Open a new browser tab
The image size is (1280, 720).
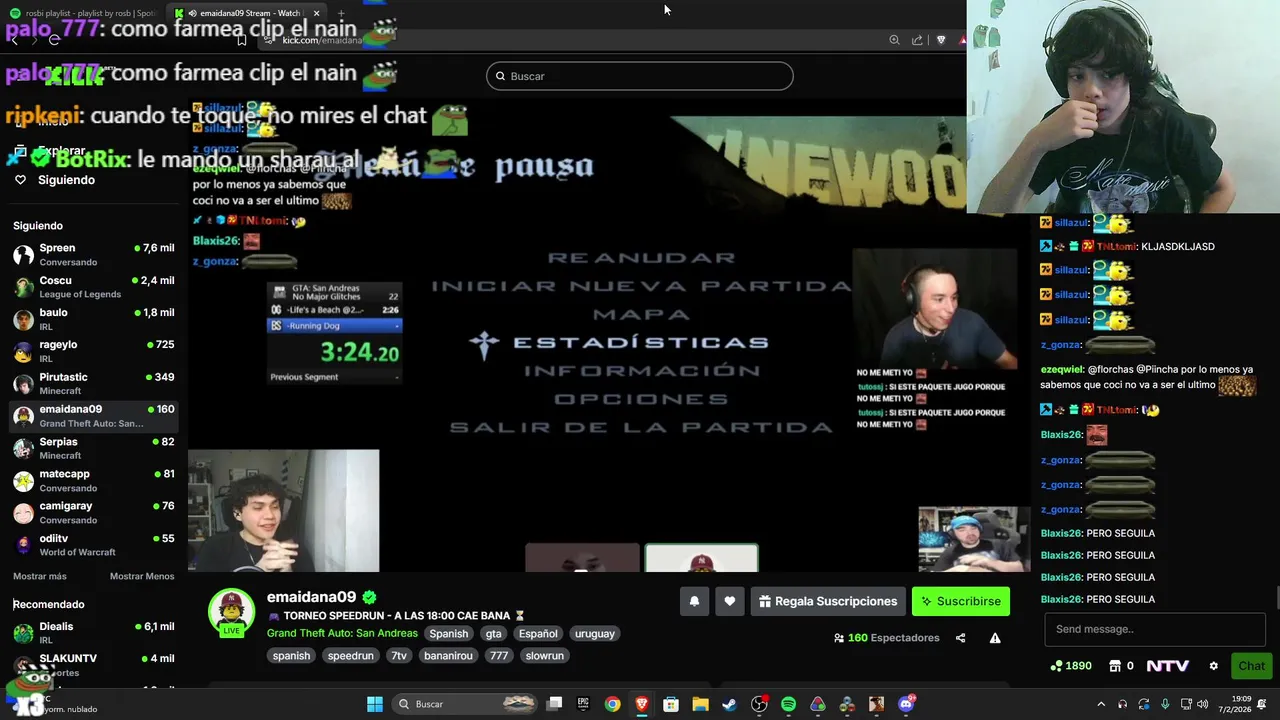tap(341, 13)
